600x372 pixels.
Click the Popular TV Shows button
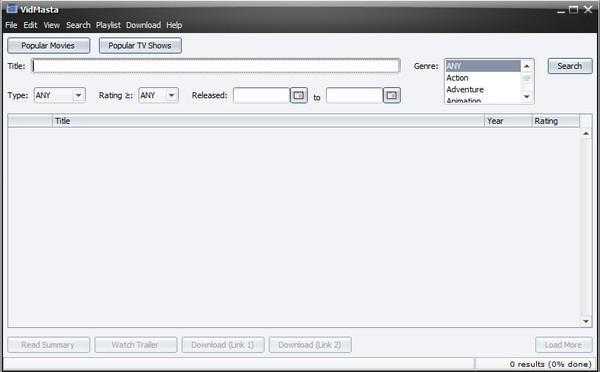point(140,46)
